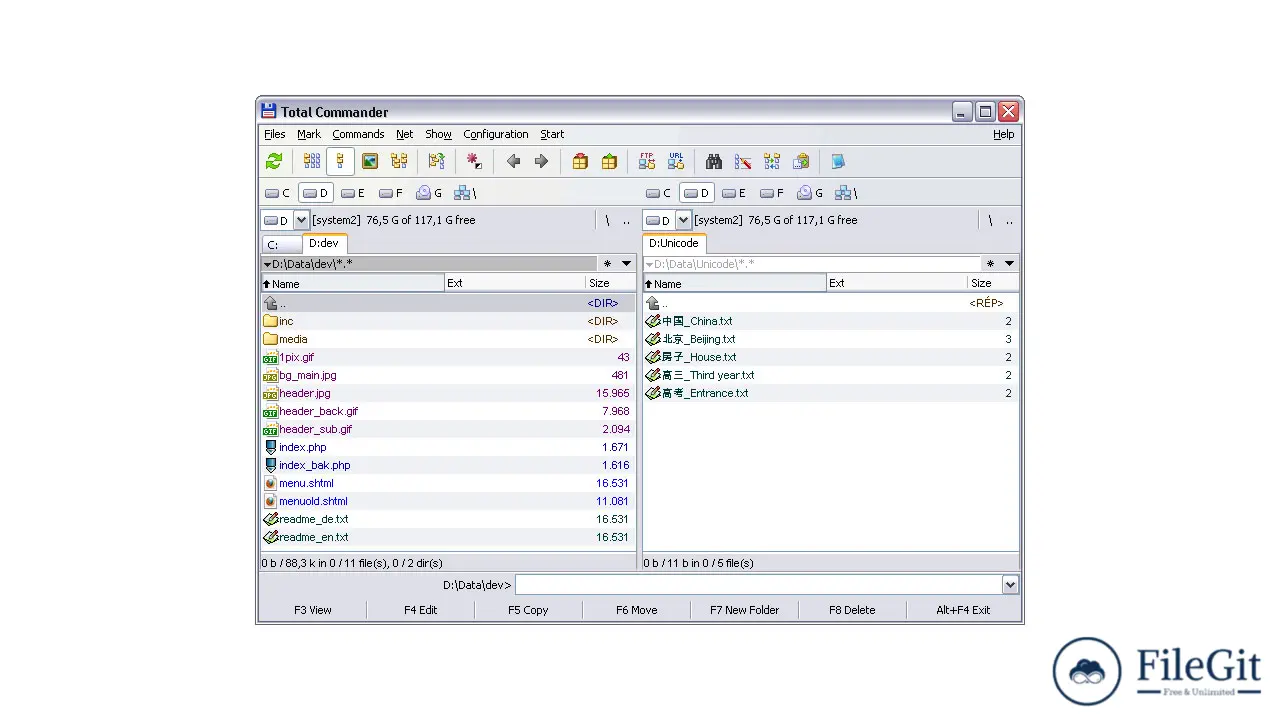Viewport: 1280px width, 720px height.
Task: Click the invert selection red asterisk icon
Action: 474,161
